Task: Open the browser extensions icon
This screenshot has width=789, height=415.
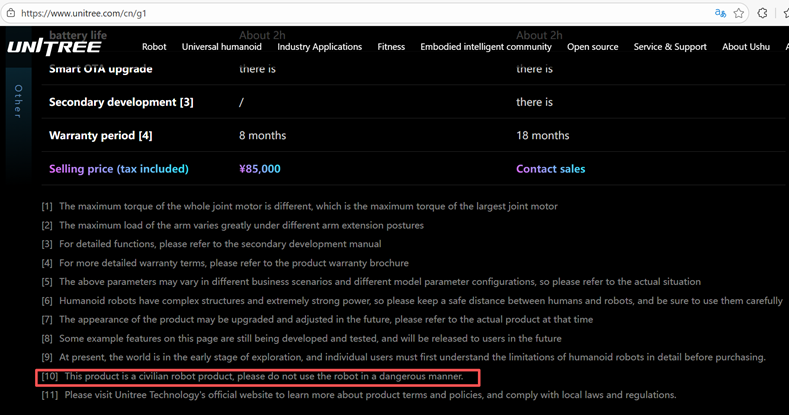Action: 763,13
